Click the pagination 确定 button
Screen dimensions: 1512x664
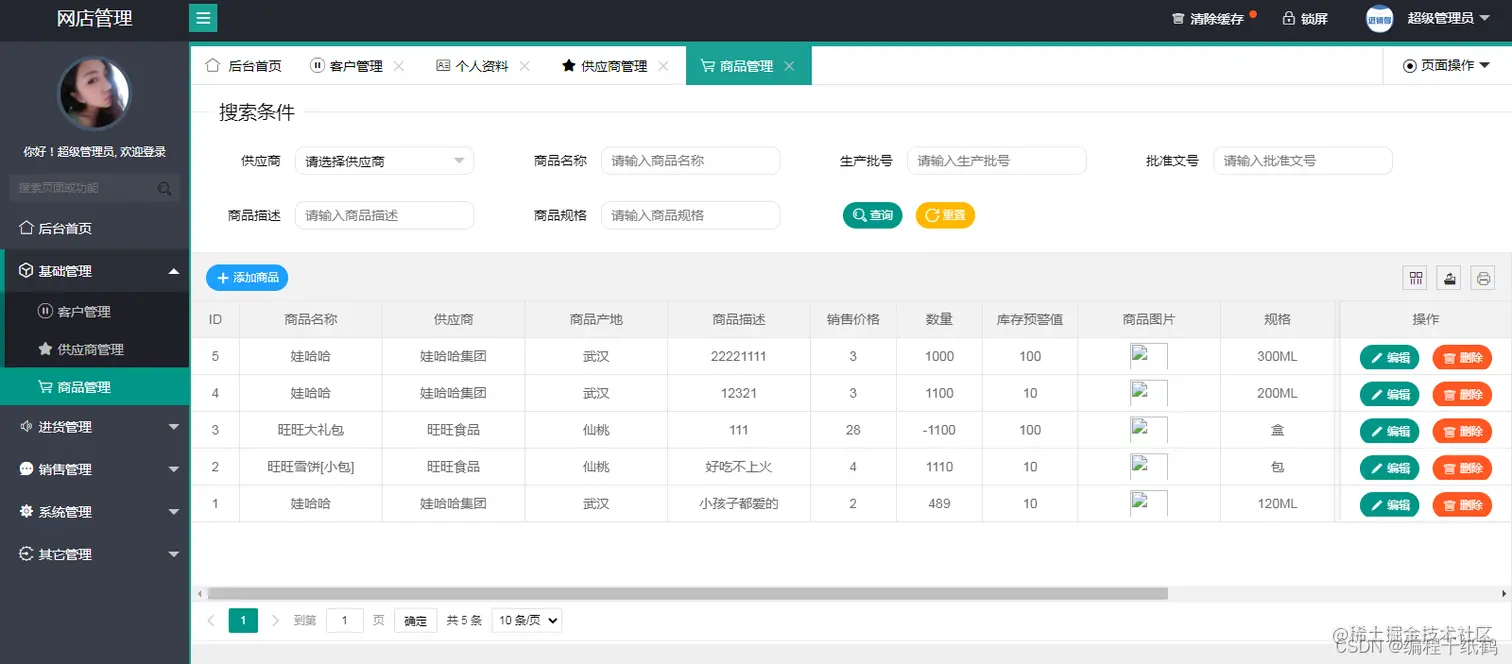415,621
